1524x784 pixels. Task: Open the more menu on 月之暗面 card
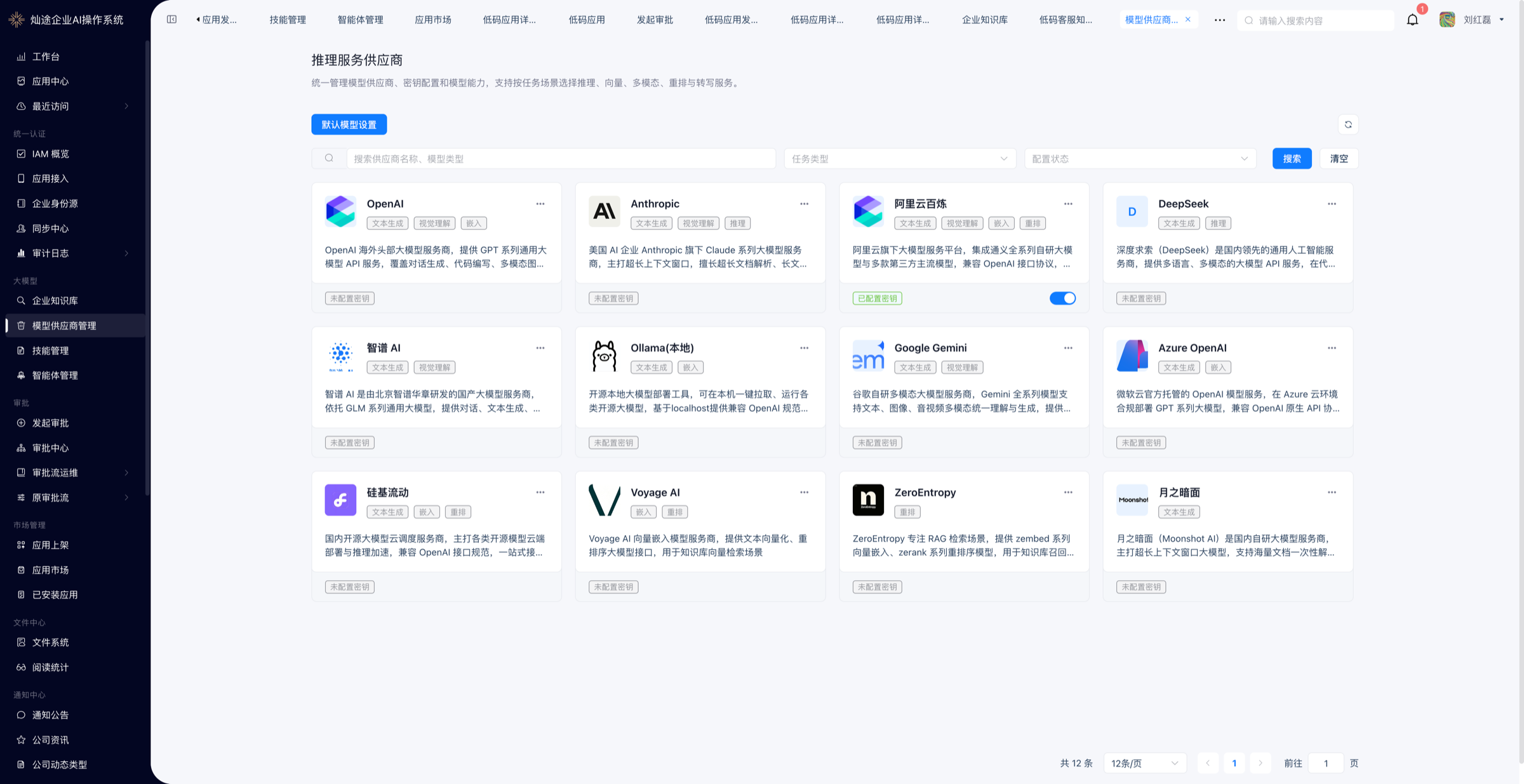pos(1332,492)
